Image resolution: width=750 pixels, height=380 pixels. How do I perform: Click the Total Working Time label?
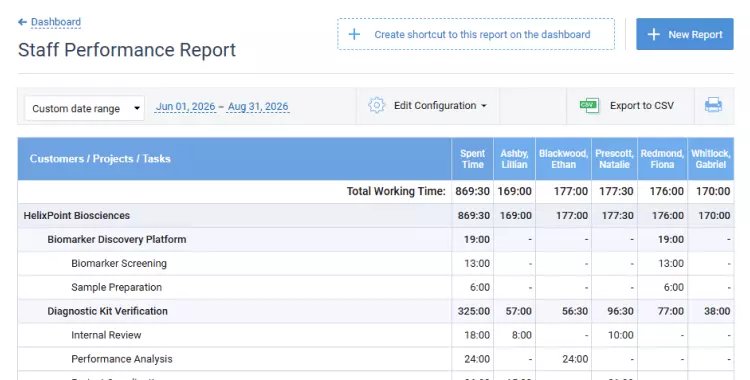pyautogui.click(x=396, y=191)
